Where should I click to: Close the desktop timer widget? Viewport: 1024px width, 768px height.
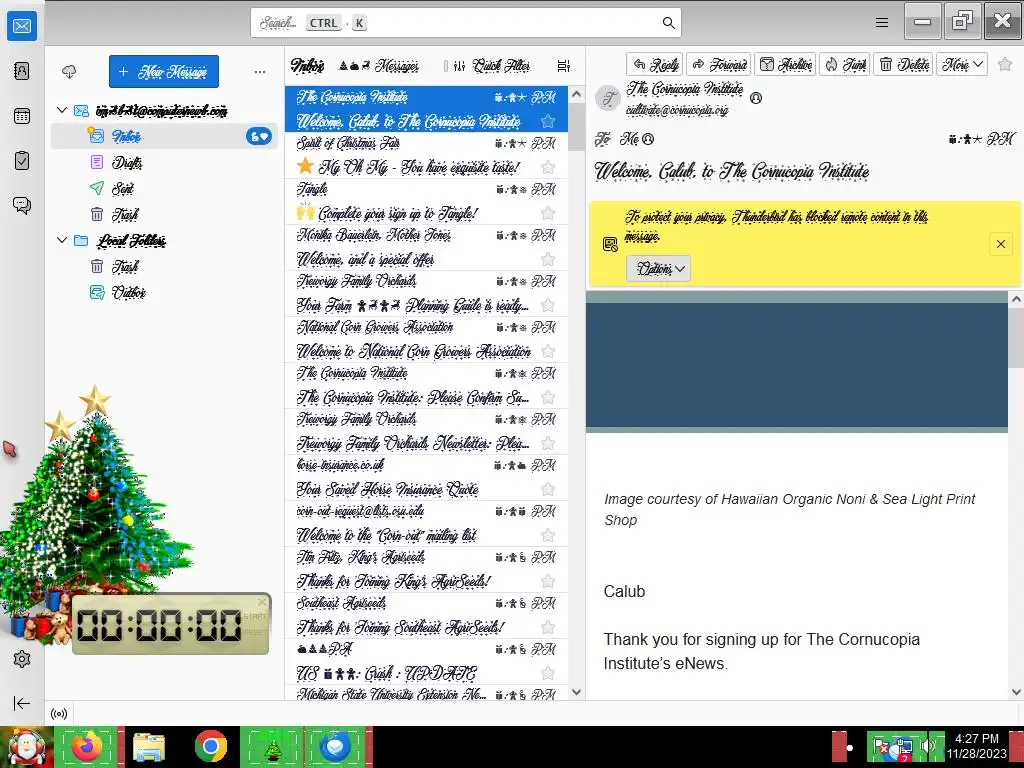pyautogui.click(x=262, y=601)
